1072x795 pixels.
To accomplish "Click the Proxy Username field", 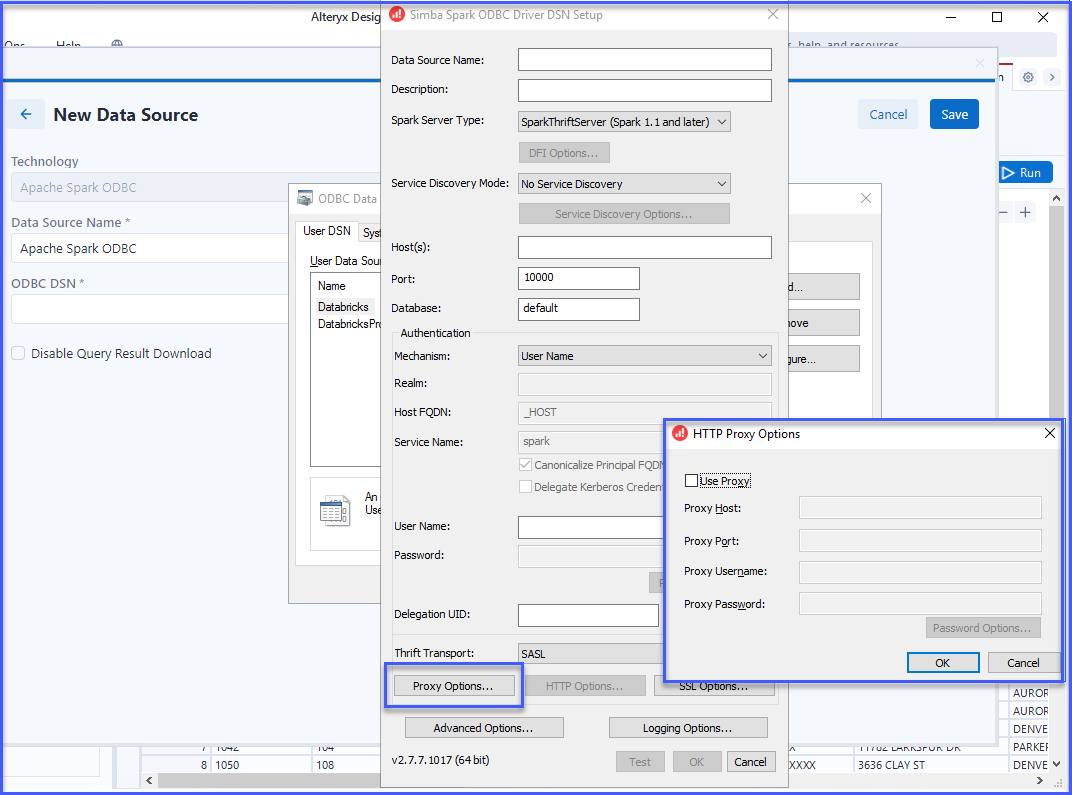I will pos(920,572).
